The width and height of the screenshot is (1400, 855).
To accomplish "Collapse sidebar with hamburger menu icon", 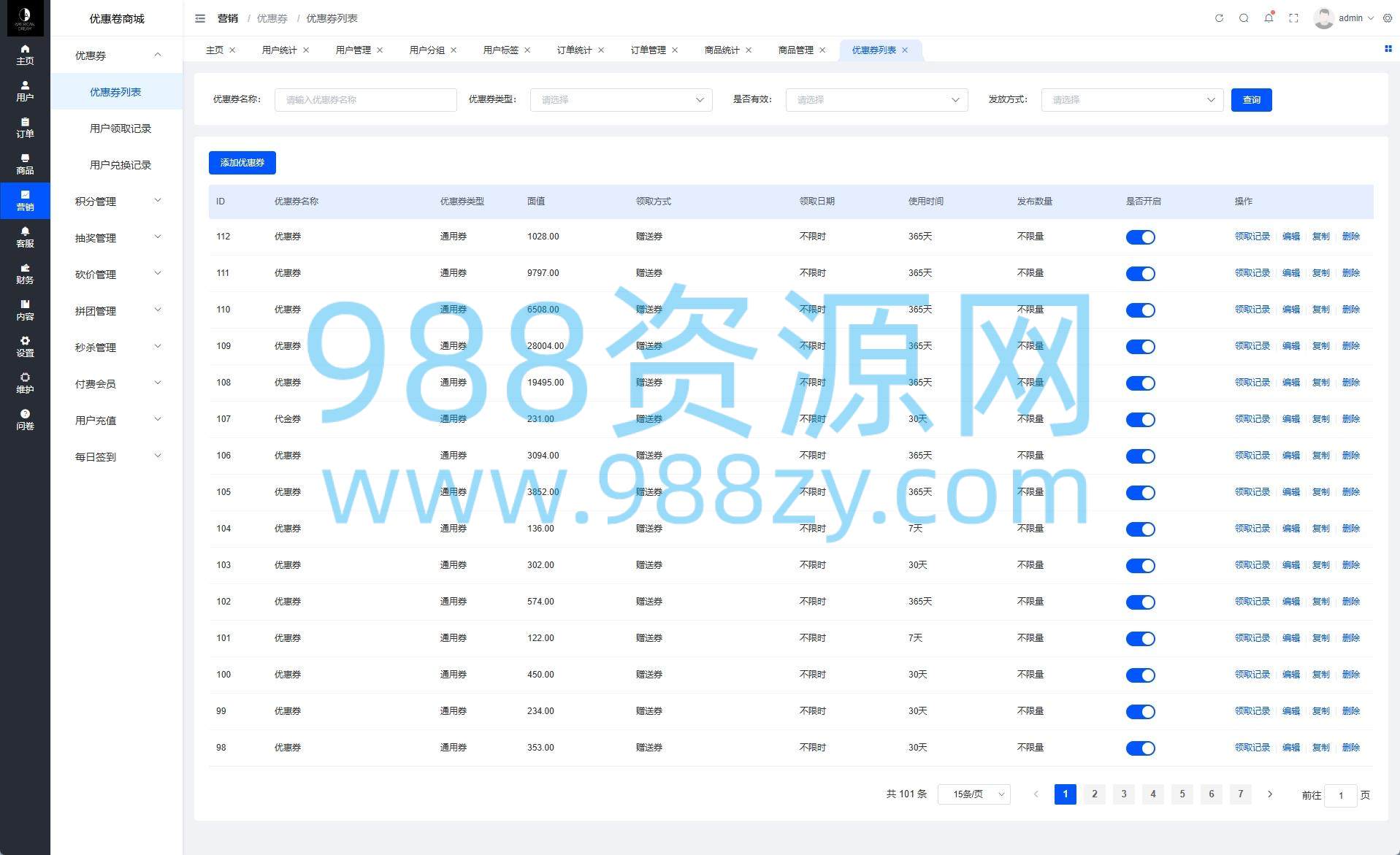I will point(200,18).
